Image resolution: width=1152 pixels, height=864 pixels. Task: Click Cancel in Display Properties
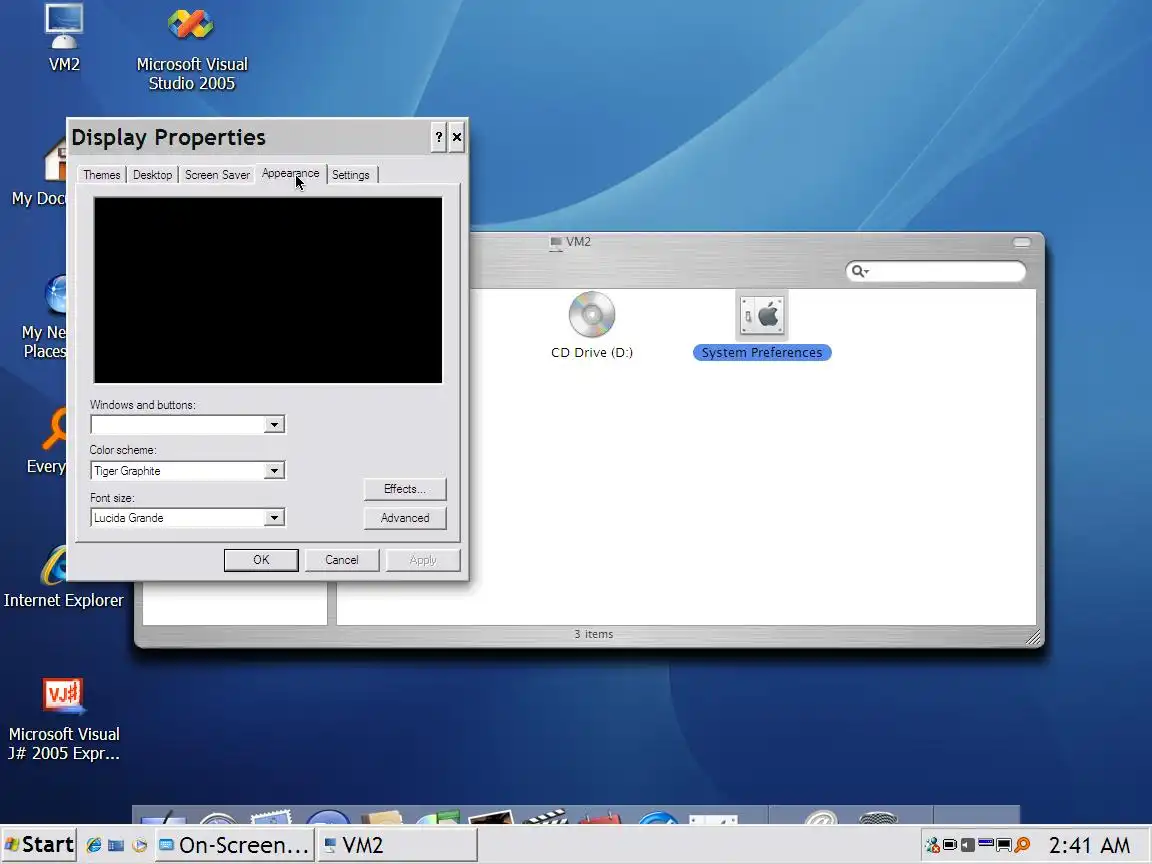342,560
